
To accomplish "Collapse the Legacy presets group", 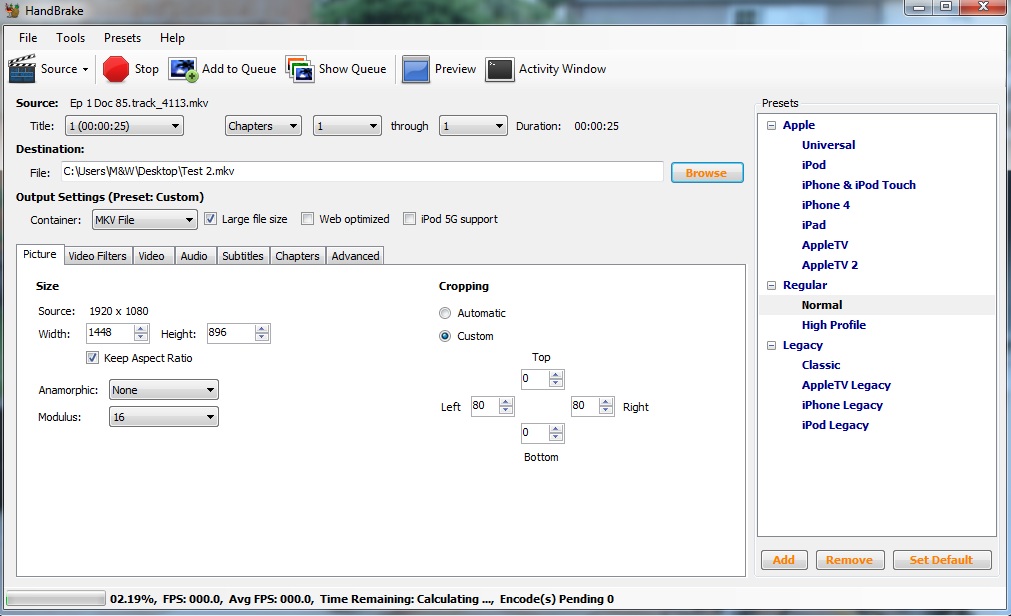I will [771, 345].
